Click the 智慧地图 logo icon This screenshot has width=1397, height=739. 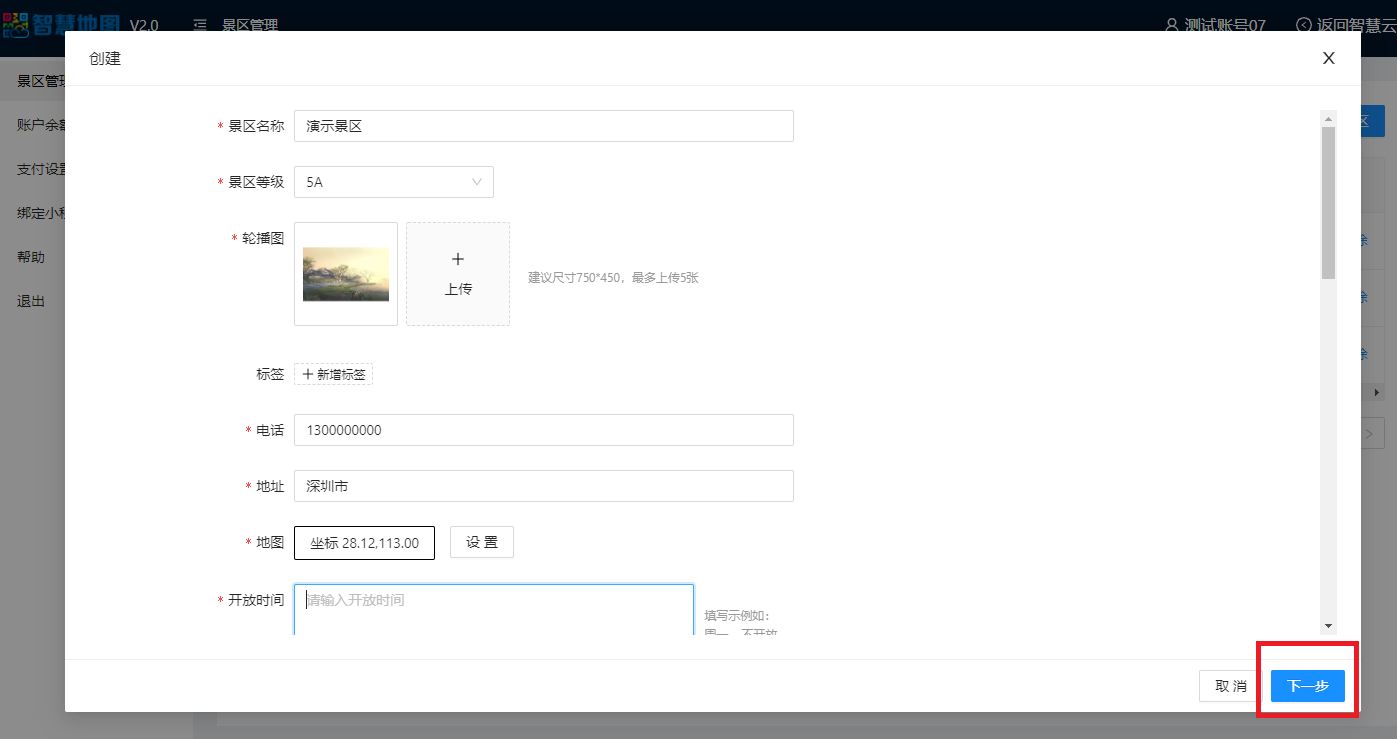pos(16,25)
